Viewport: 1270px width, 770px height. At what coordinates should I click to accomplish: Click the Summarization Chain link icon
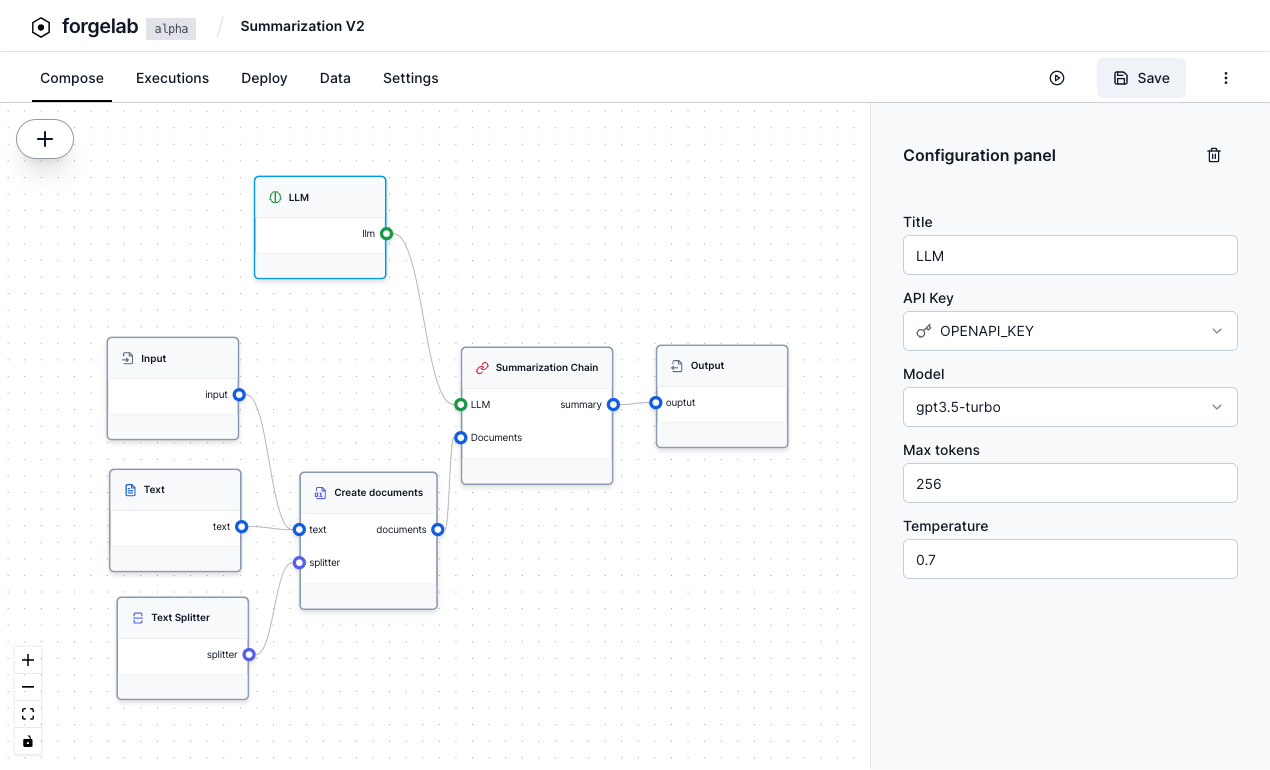click(483, 366)
